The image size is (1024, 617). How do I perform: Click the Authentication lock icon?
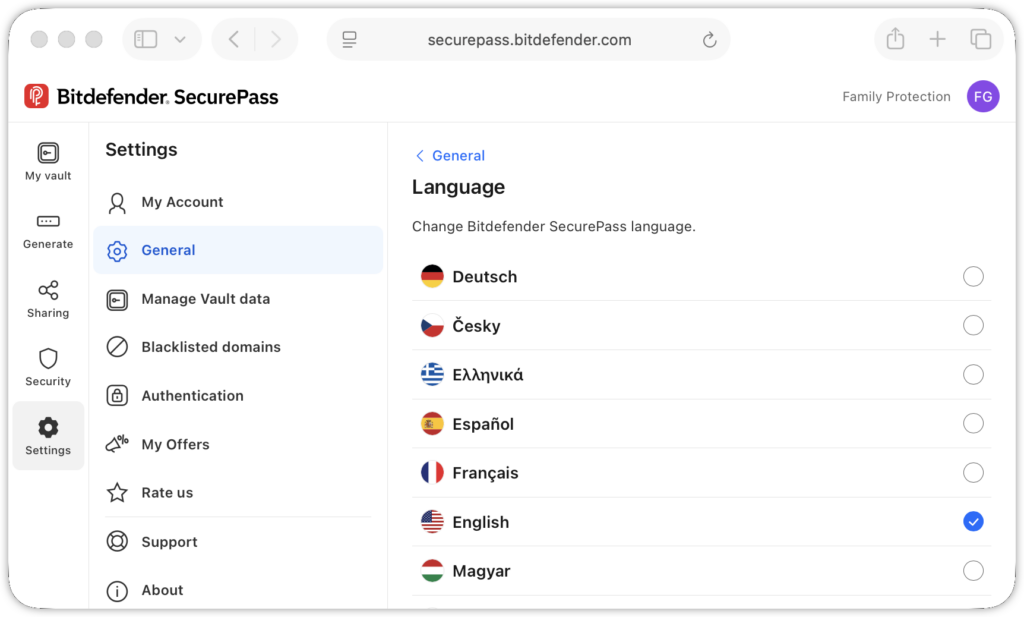tap(117, 396)
